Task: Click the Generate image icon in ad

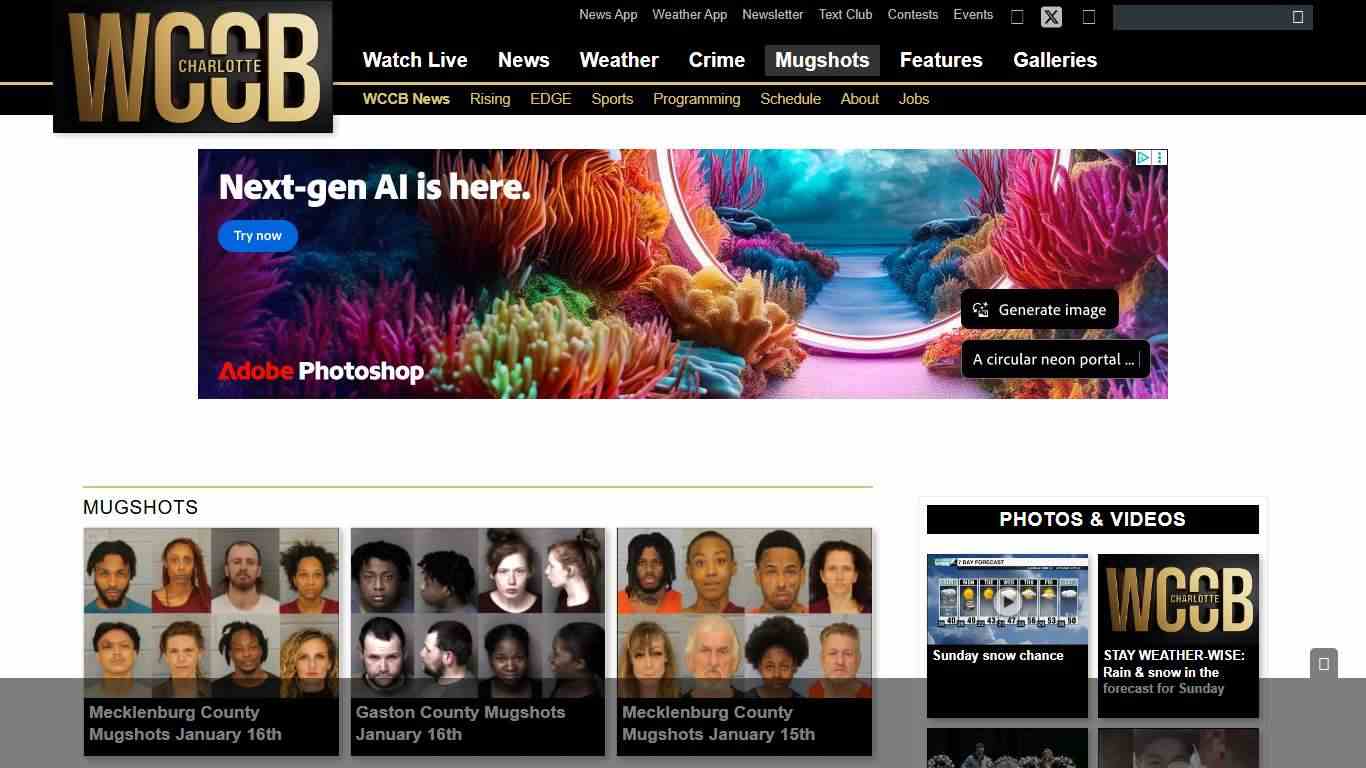Action: coord(981,310)
